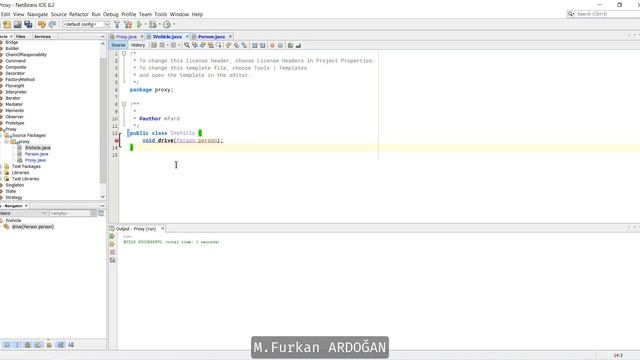Click the Projects panel vertical scrollbar
Viewport: 640px width, 360px height.
pyautogui.click(x=103, y=120)
